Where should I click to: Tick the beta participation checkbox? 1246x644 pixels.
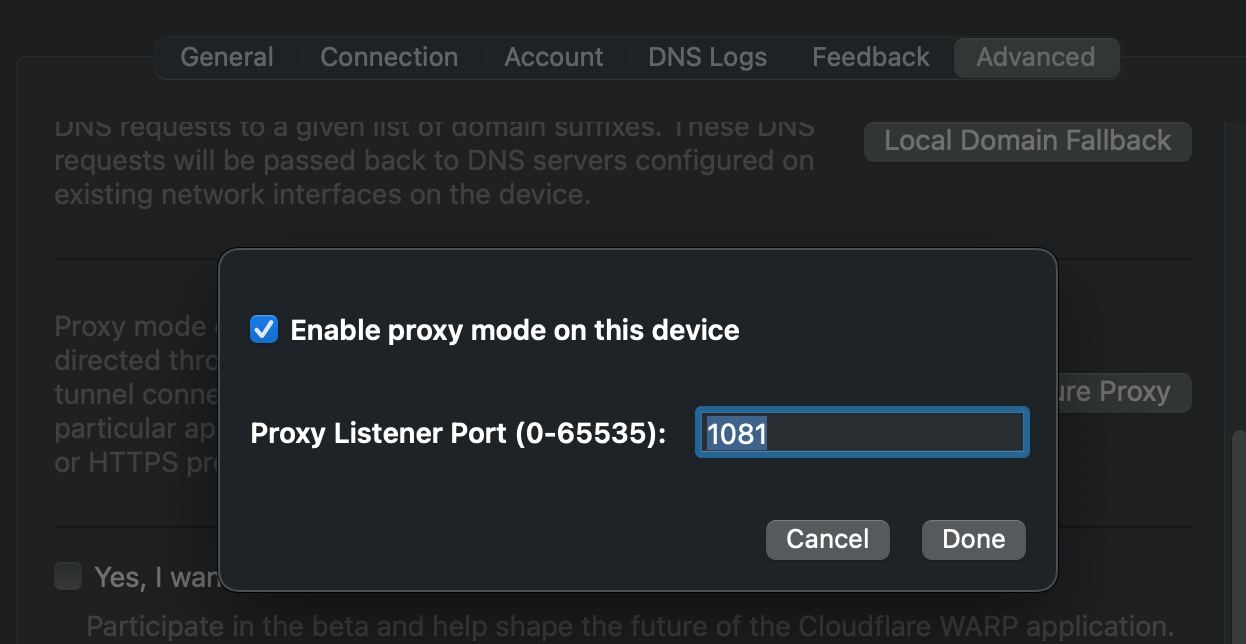[68, 576]
